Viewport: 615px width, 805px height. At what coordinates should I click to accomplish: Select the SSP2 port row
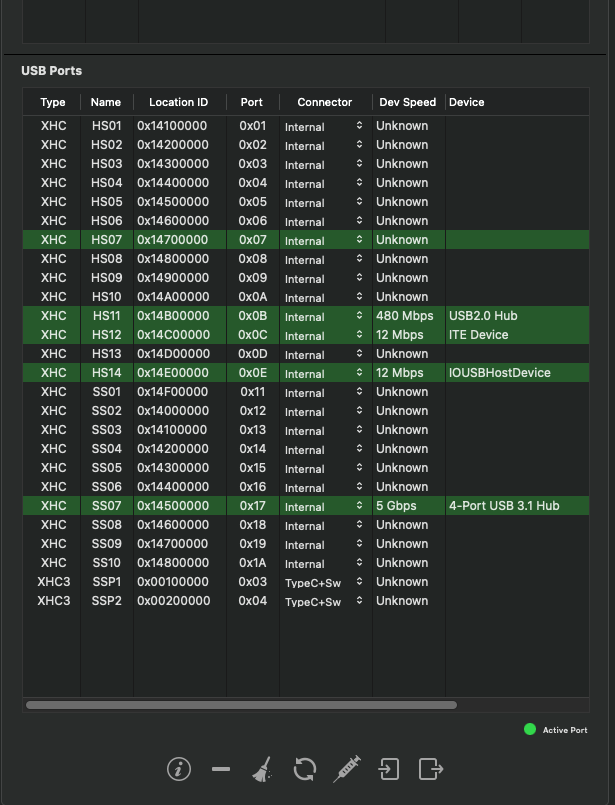[200, 601]
